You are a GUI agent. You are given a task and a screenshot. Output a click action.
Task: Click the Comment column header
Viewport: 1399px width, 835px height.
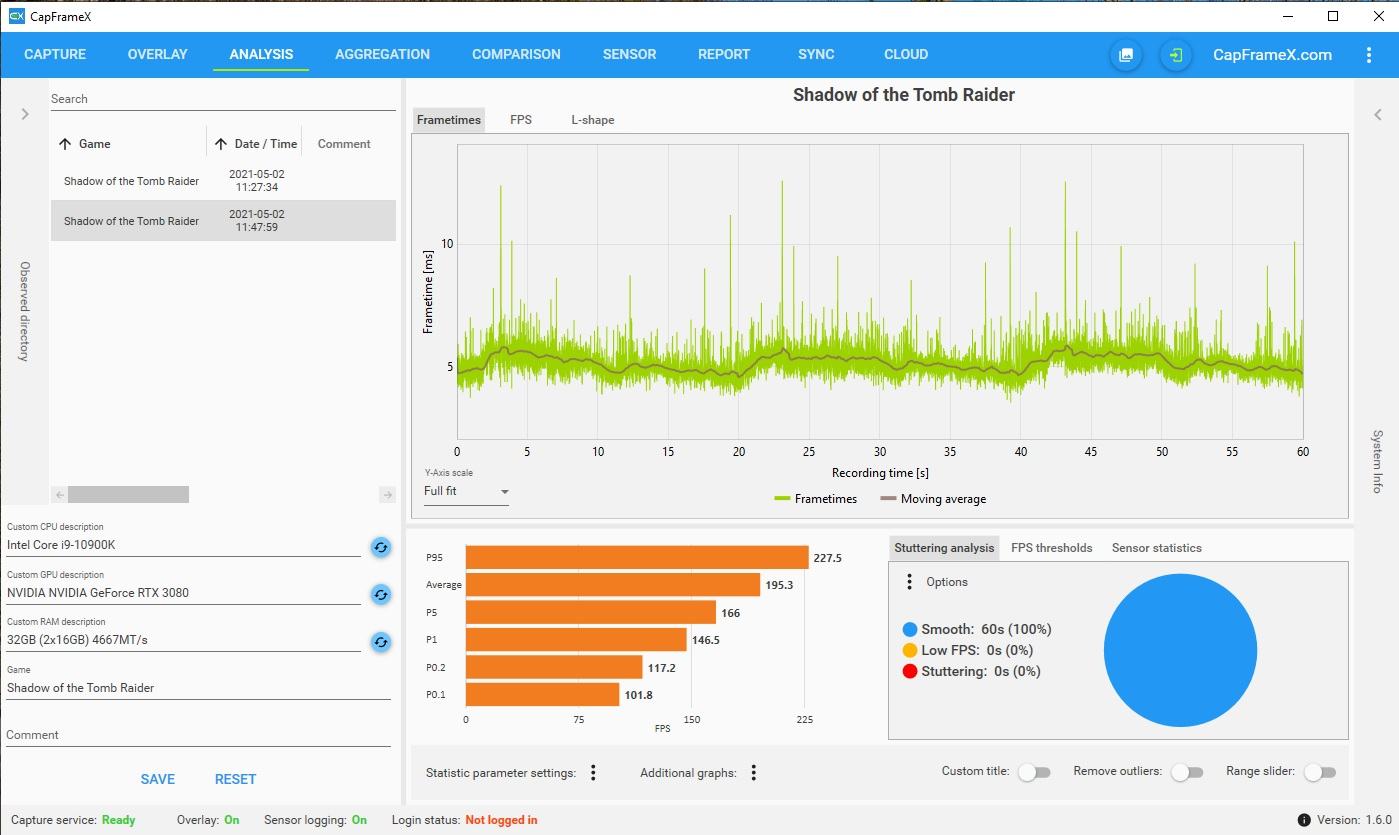(344, 144)
